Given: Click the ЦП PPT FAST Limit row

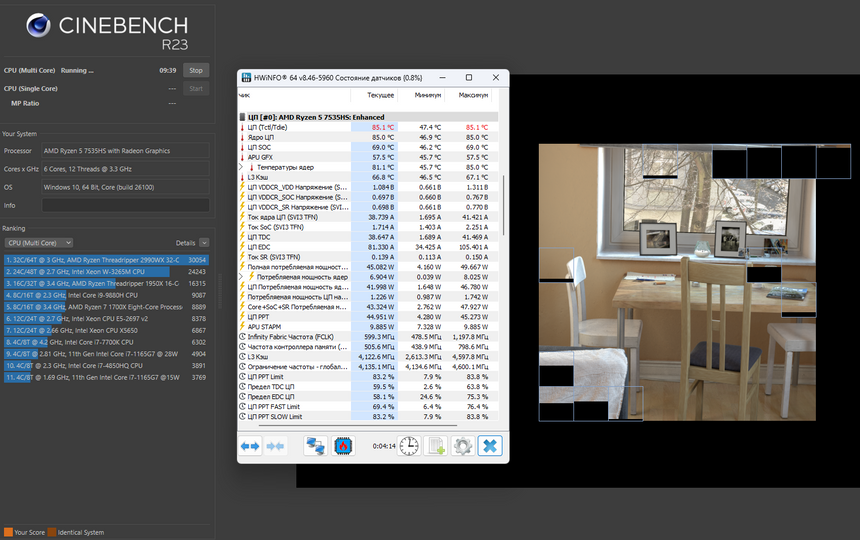Looking at the screenshot, I should click(369, 407).
